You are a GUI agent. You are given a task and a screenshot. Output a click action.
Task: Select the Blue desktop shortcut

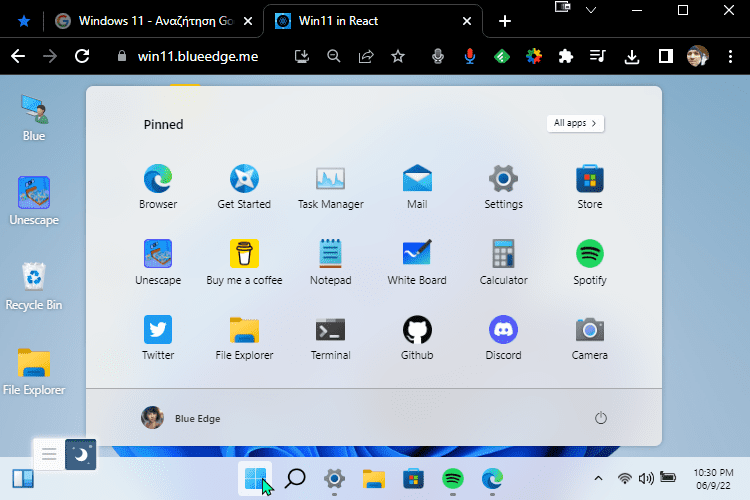[33, 118]
